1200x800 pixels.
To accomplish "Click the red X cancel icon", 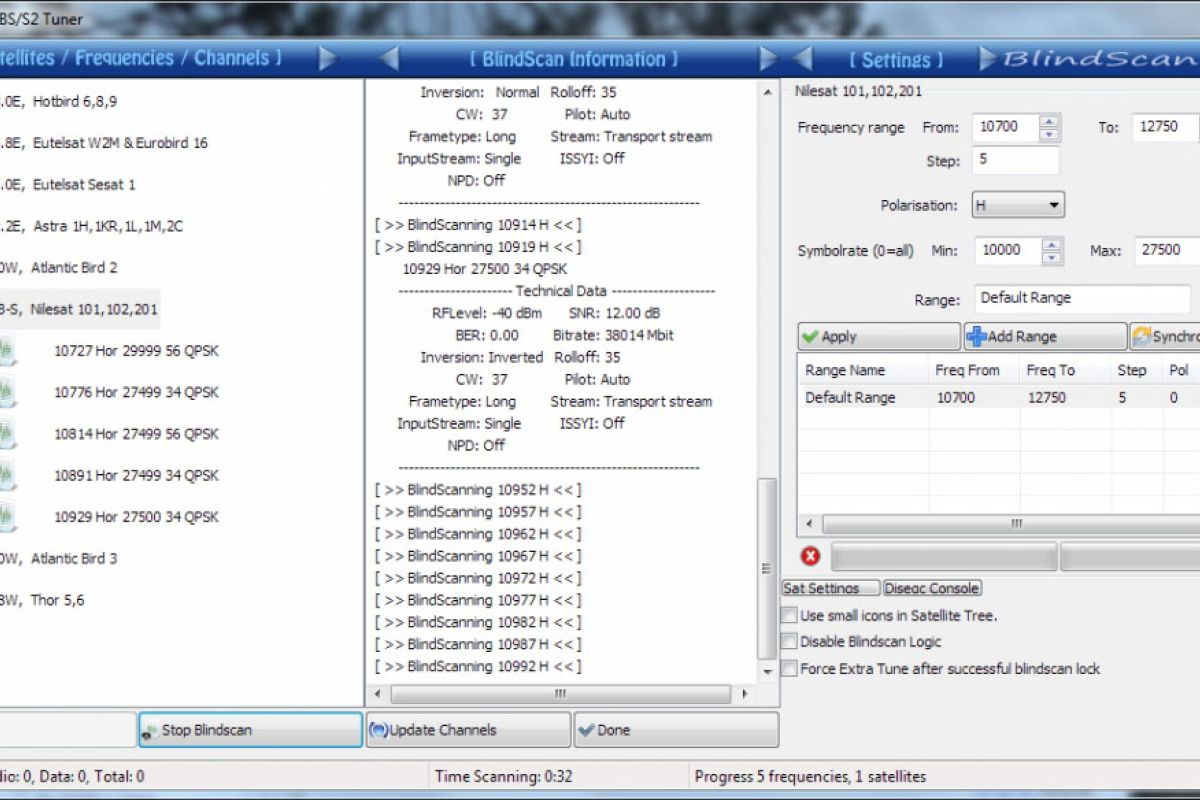I will pyautogui.click(x=810, y=556).
